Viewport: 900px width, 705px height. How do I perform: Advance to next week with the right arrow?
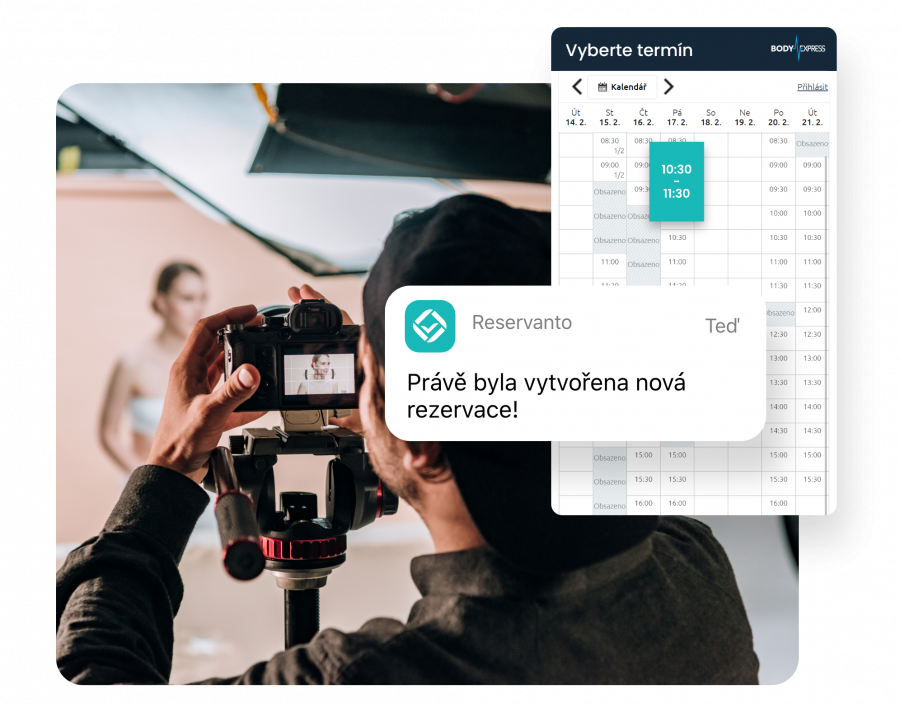click(x=669, y=87)
